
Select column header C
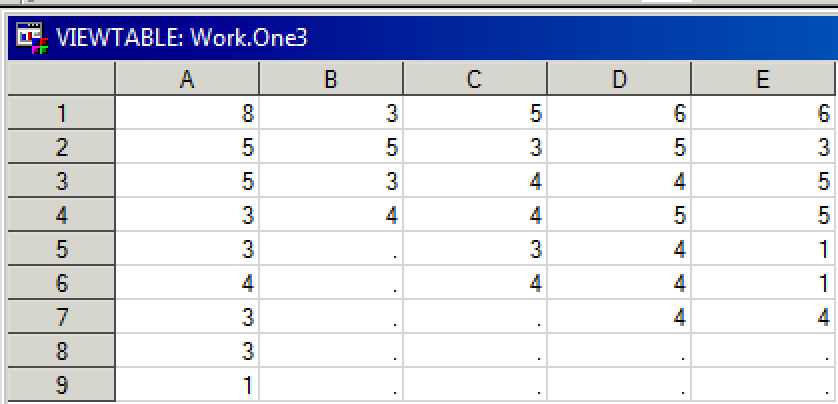click(x=475, y=80)
